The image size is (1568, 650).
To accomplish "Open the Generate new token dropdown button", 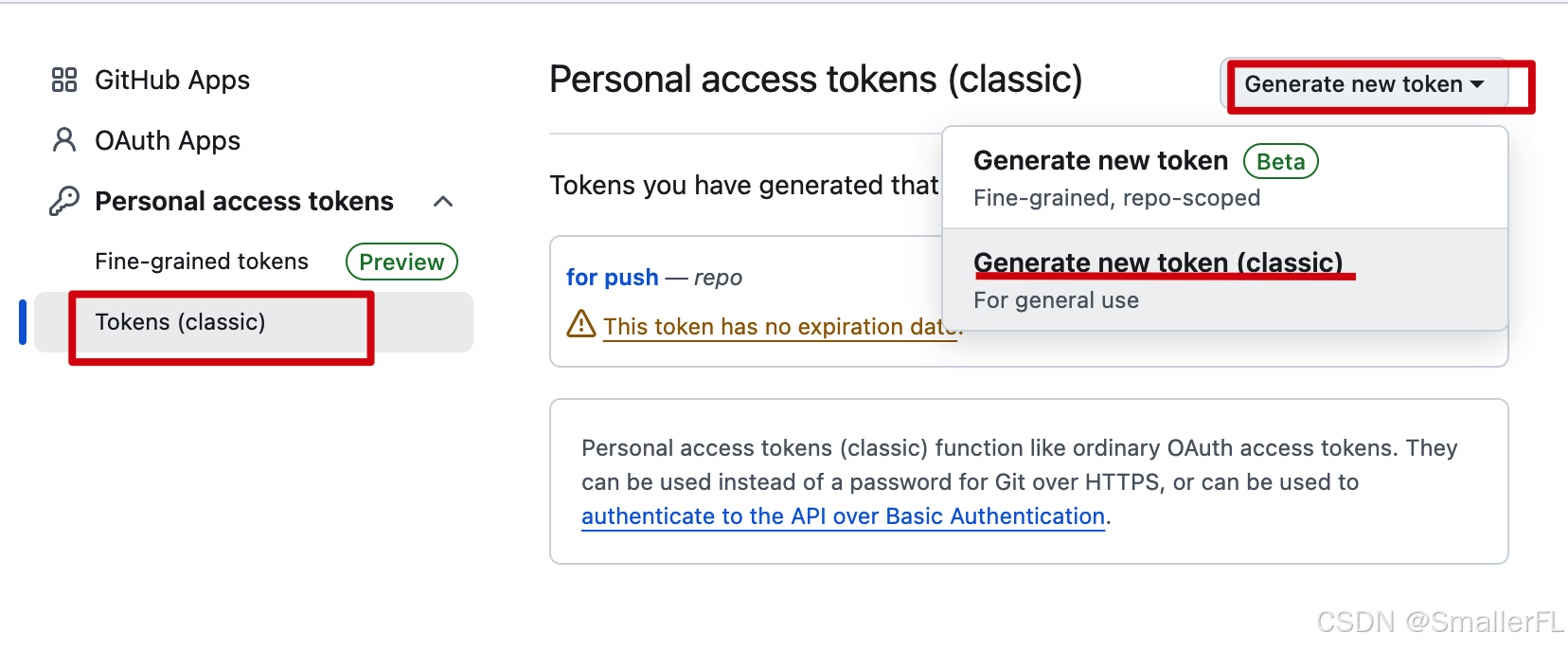I will tap(1352, 84).
